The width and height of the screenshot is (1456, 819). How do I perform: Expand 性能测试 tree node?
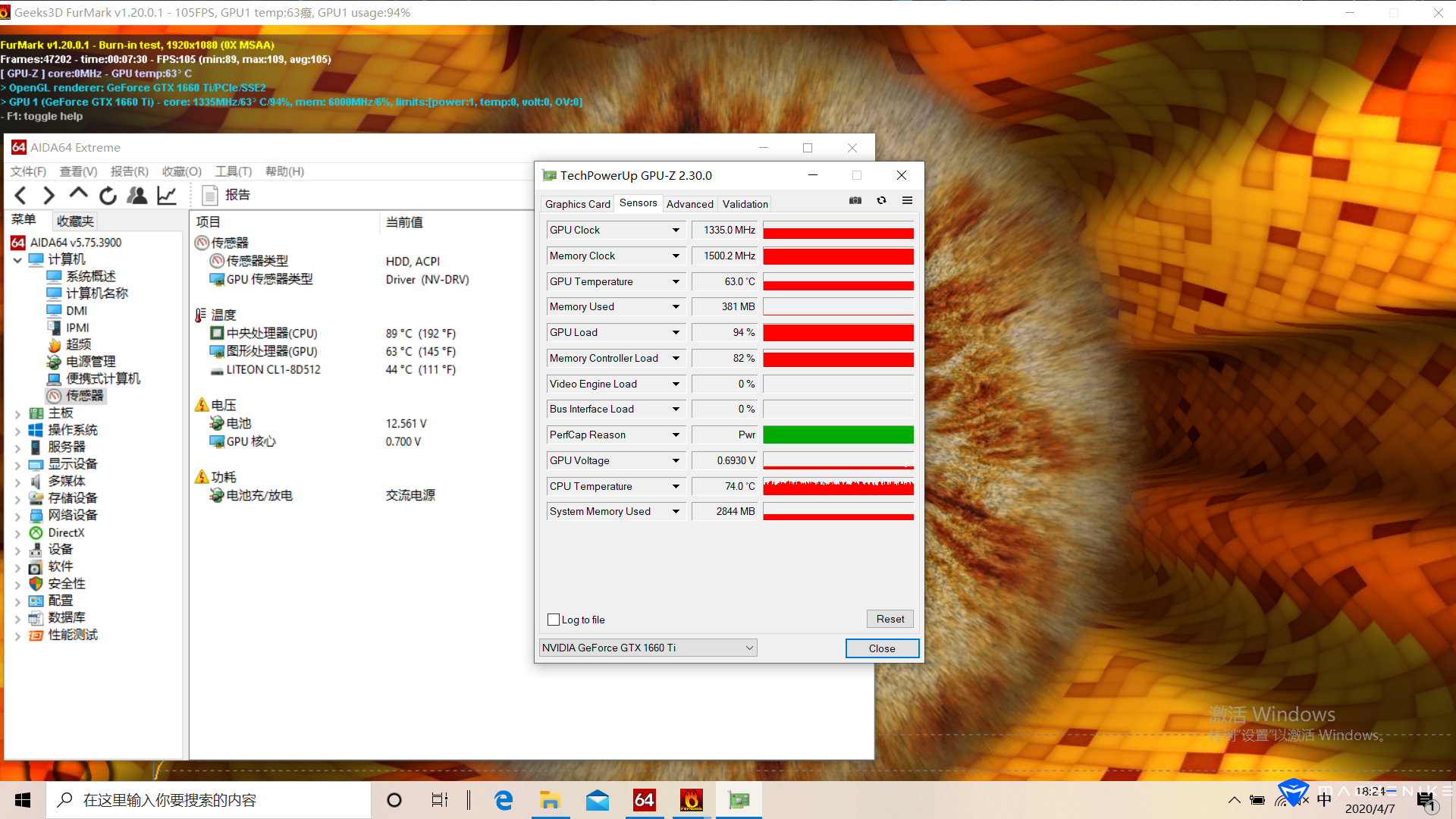pos(17,636)
